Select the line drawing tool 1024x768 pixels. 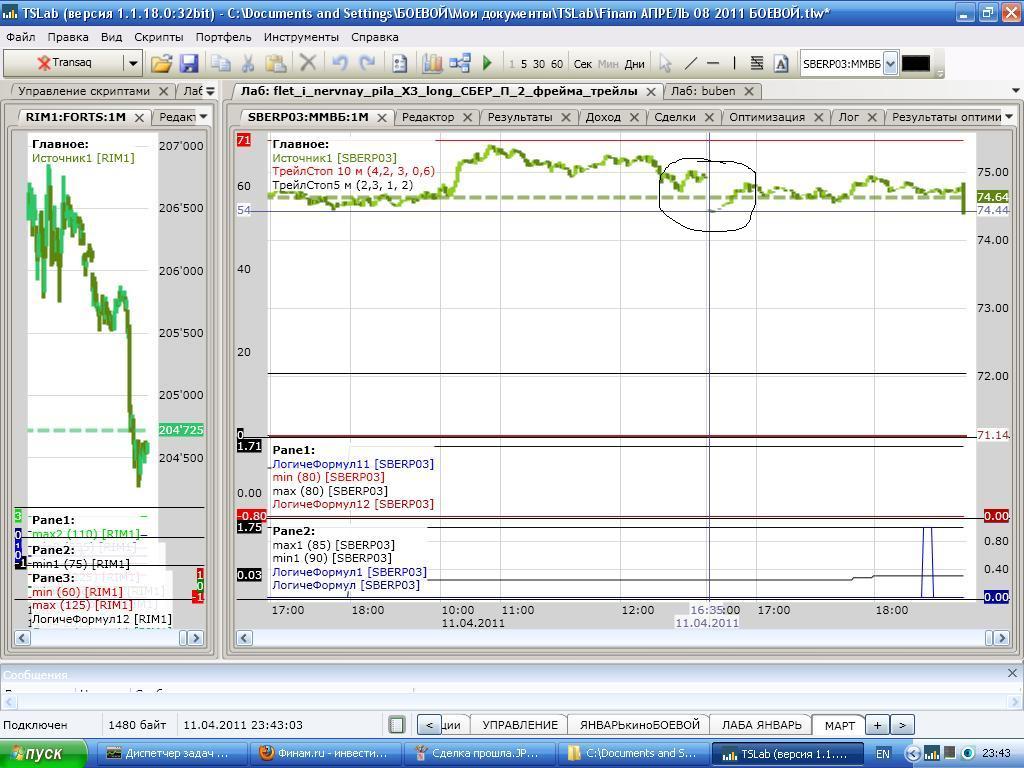click(690, 63)
